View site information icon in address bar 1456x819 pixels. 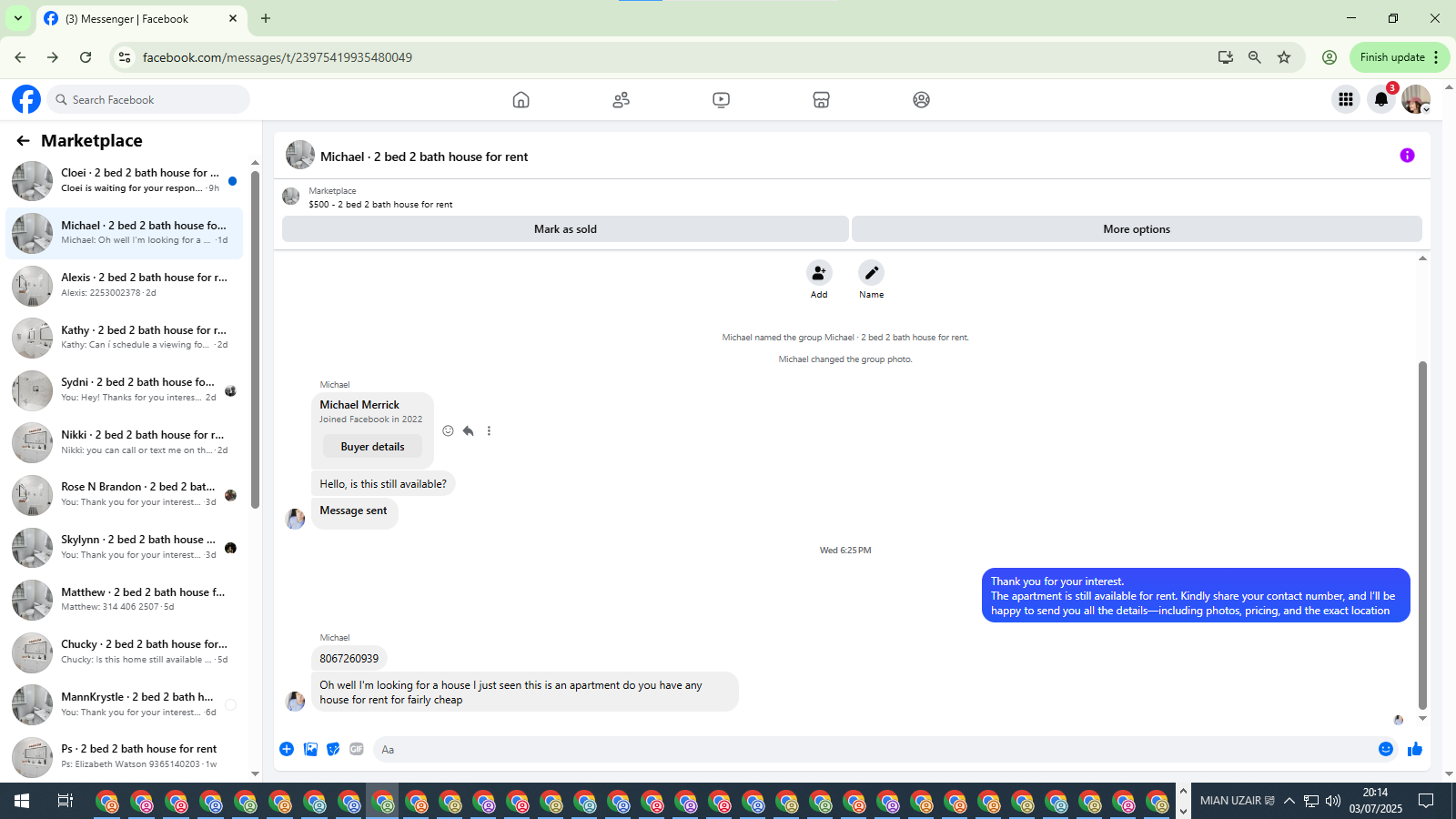[x=126, y=57]
